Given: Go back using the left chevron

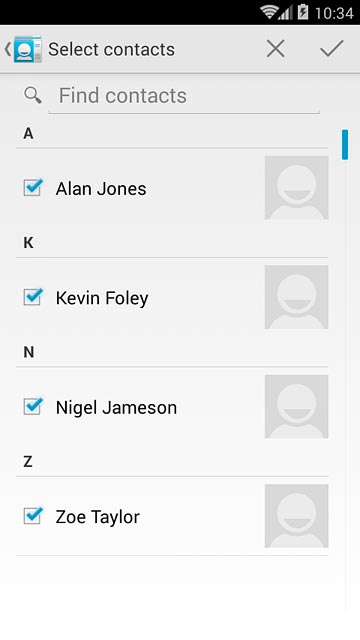Looking at the screenshot, I should pyautogui.click(x=7, y=49).
